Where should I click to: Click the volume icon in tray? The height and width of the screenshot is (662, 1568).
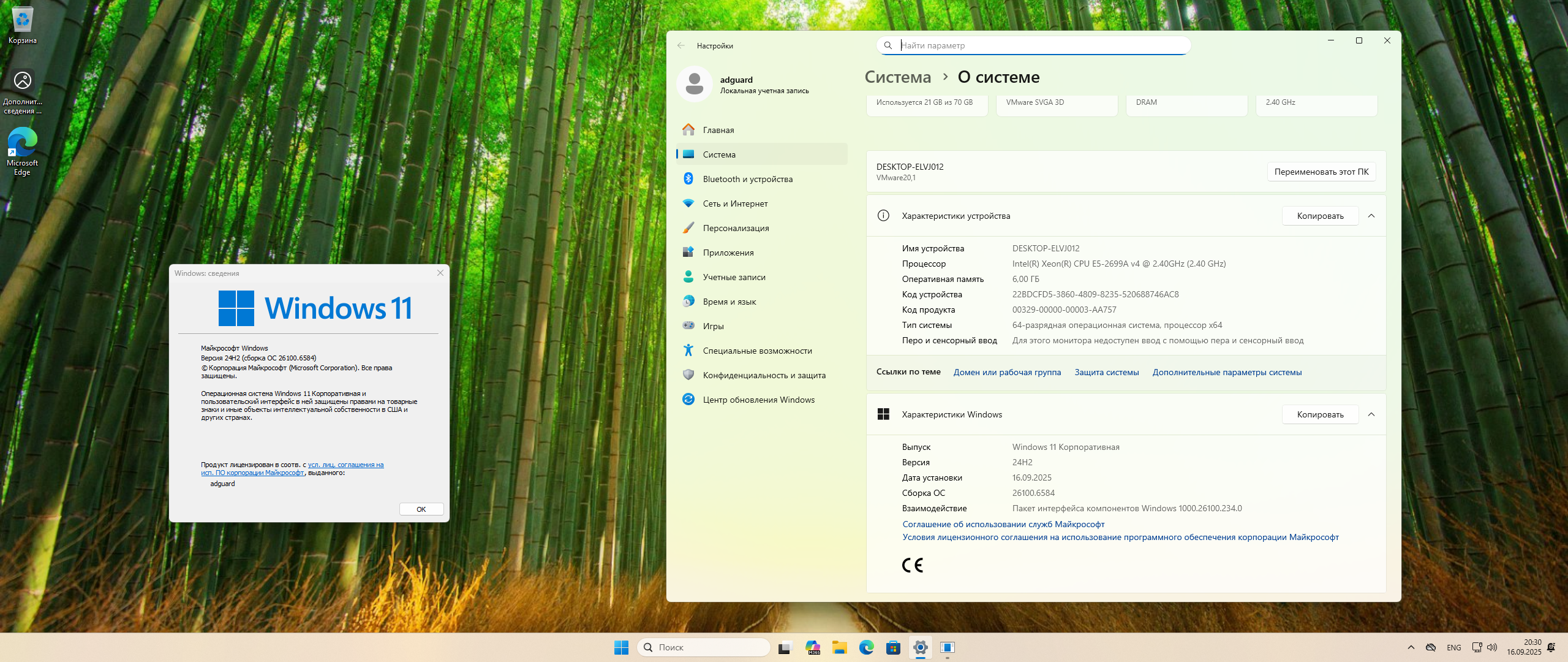(1492, 647)
